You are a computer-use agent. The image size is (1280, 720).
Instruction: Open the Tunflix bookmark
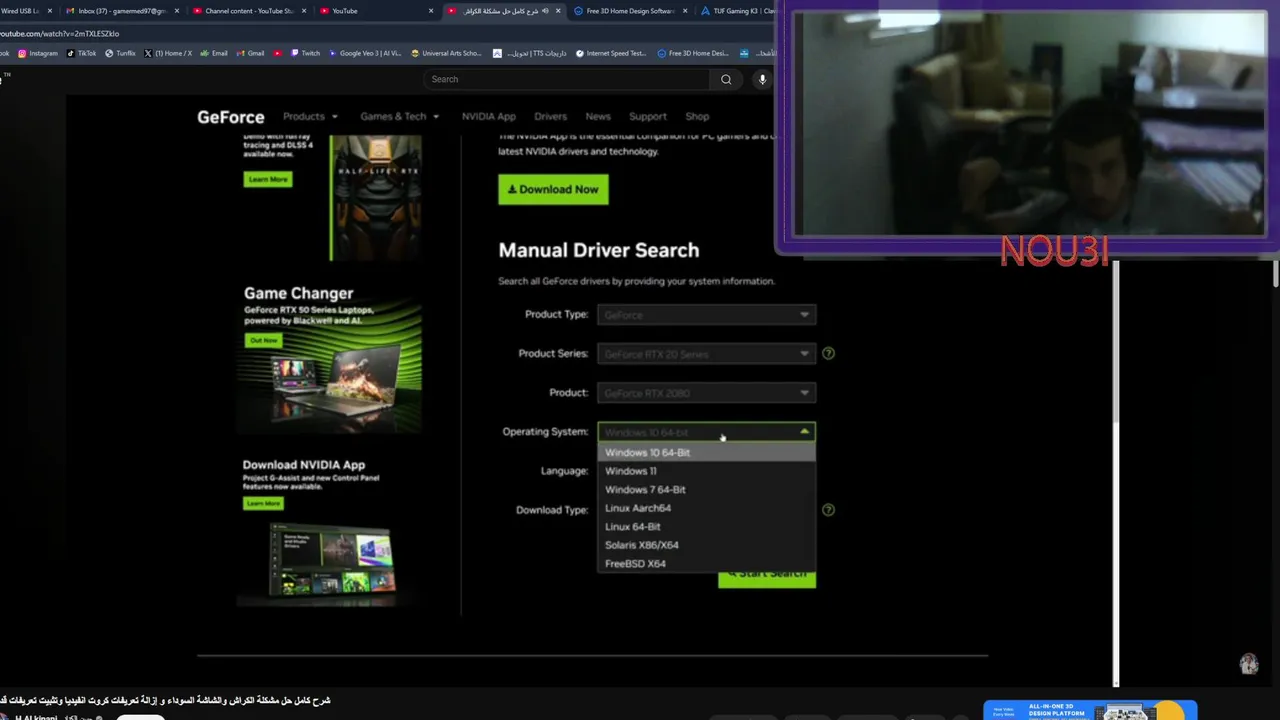120,53
